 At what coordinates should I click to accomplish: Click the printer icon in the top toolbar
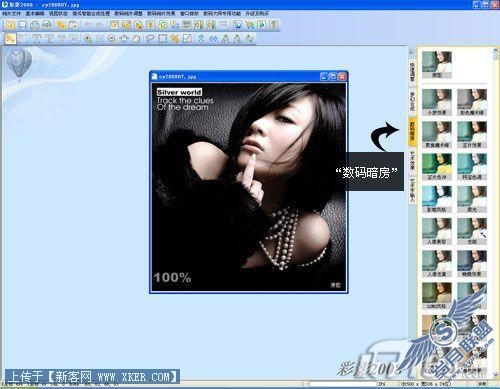click(35, 25)
